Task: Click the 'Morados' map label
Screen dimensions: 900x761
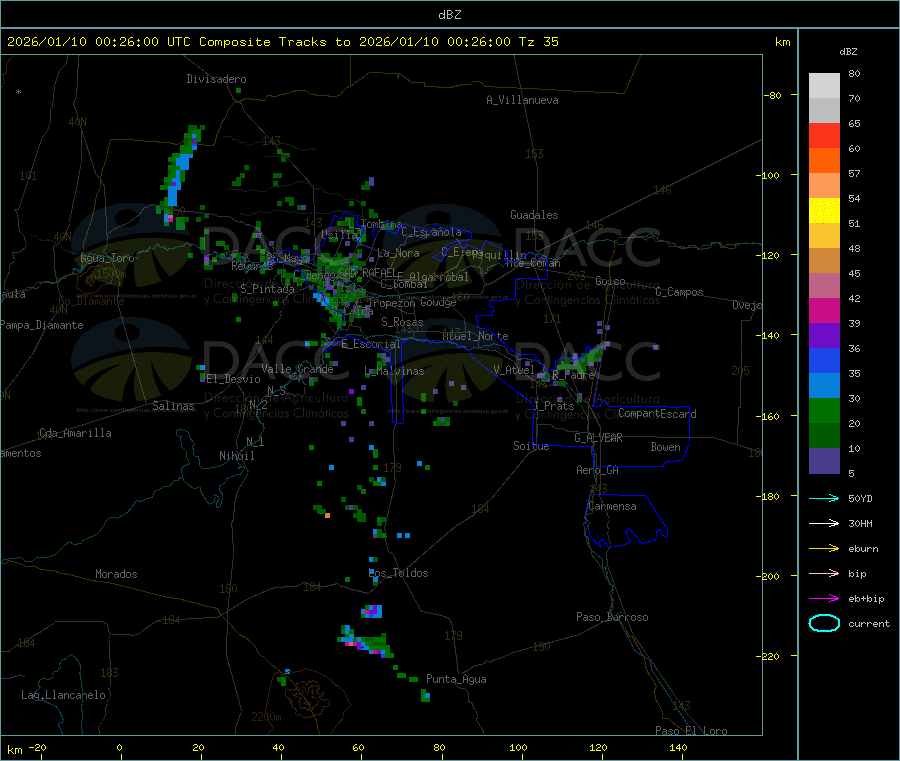Action: [117, 574]
